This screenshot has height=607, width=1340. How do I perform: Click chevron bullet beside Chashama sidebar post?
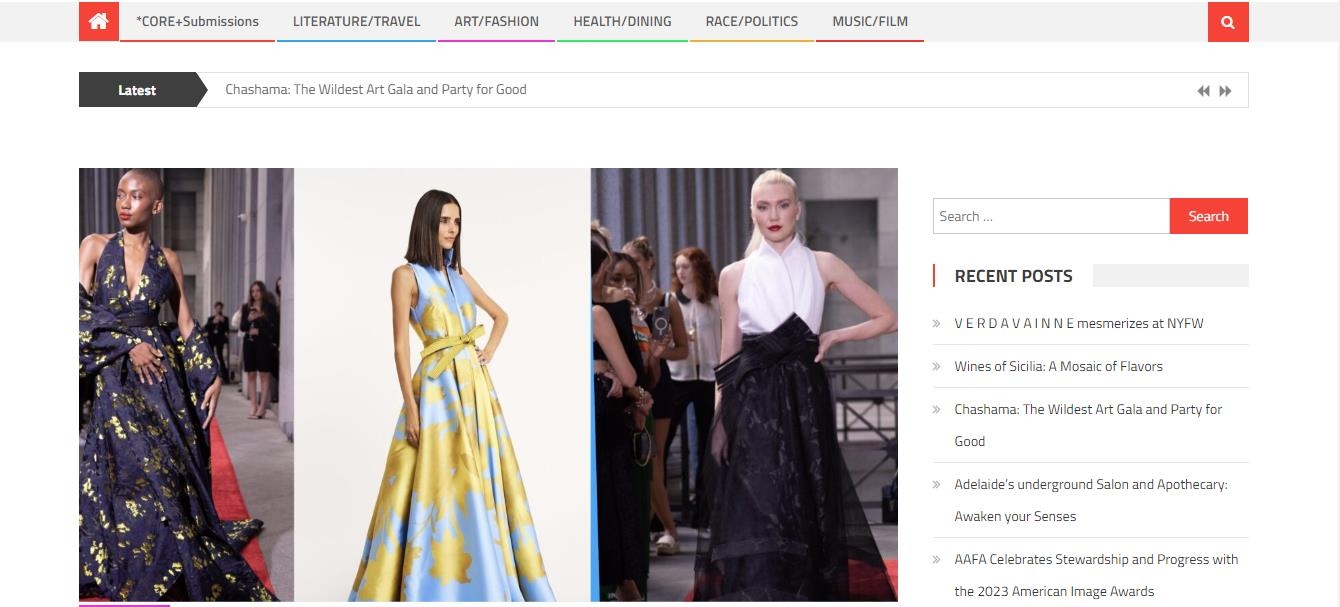pyautogui.click(x=937, y=410)
